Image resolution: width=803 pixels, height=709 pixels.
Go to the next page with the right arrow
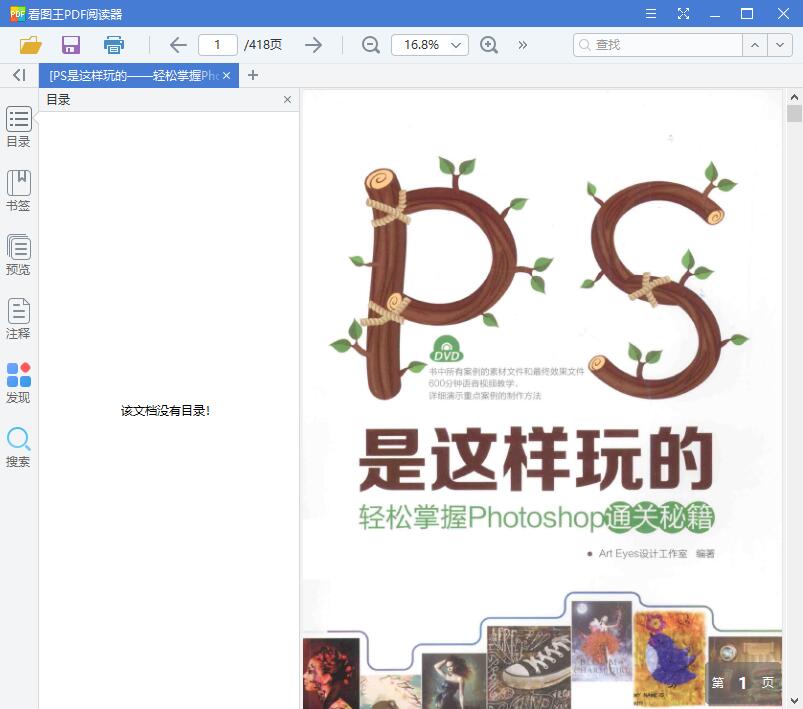click(313, 45)
